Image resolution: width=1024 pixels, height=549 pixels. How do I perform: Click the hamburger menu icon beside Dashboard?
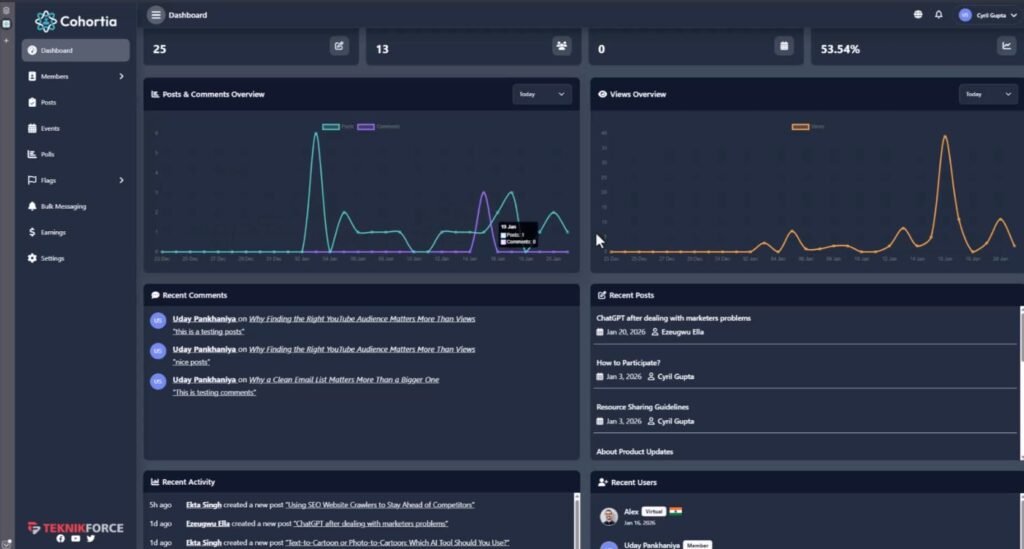[x=156, y=15]
